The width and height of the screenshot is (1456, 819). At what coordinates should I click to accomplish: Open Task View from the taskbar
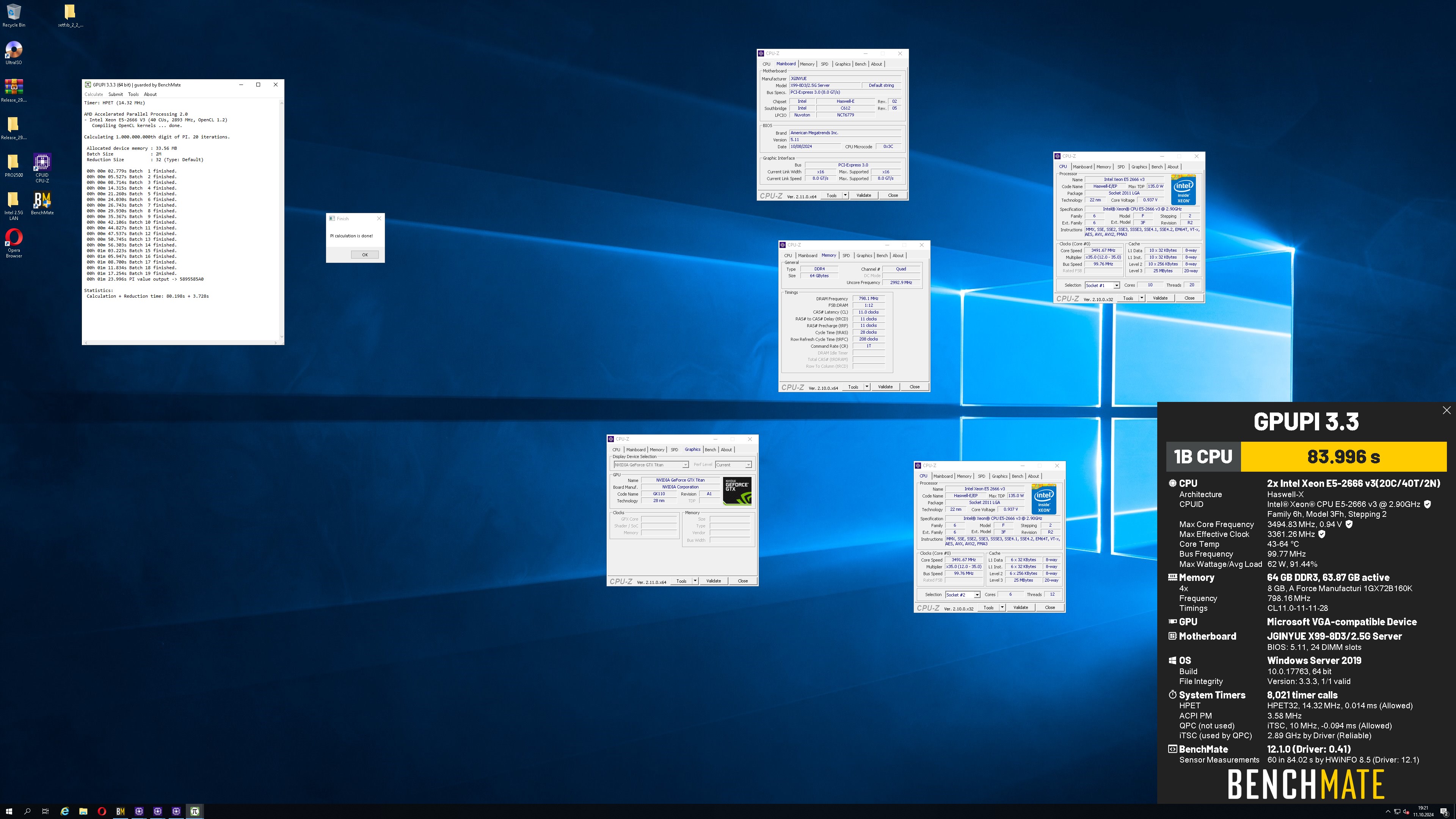click(45, 811)
